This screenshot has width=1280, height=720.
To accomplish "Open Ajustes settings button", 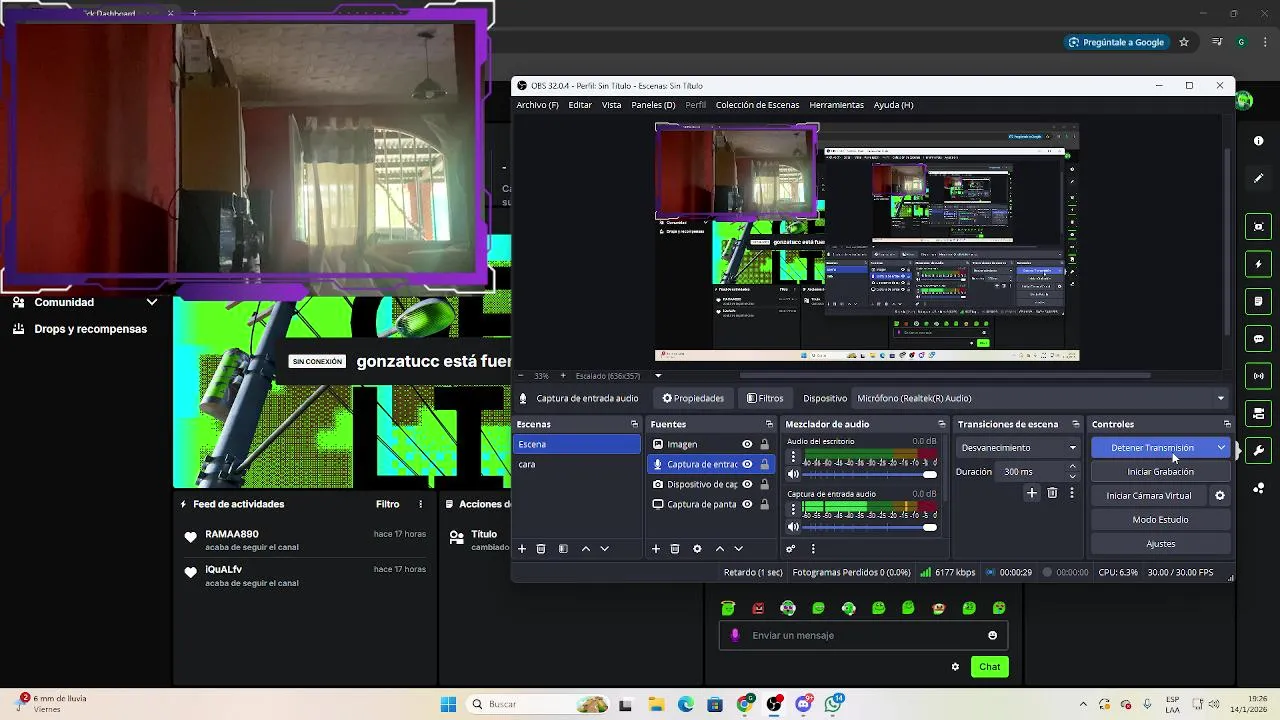I will [1160, 544].
